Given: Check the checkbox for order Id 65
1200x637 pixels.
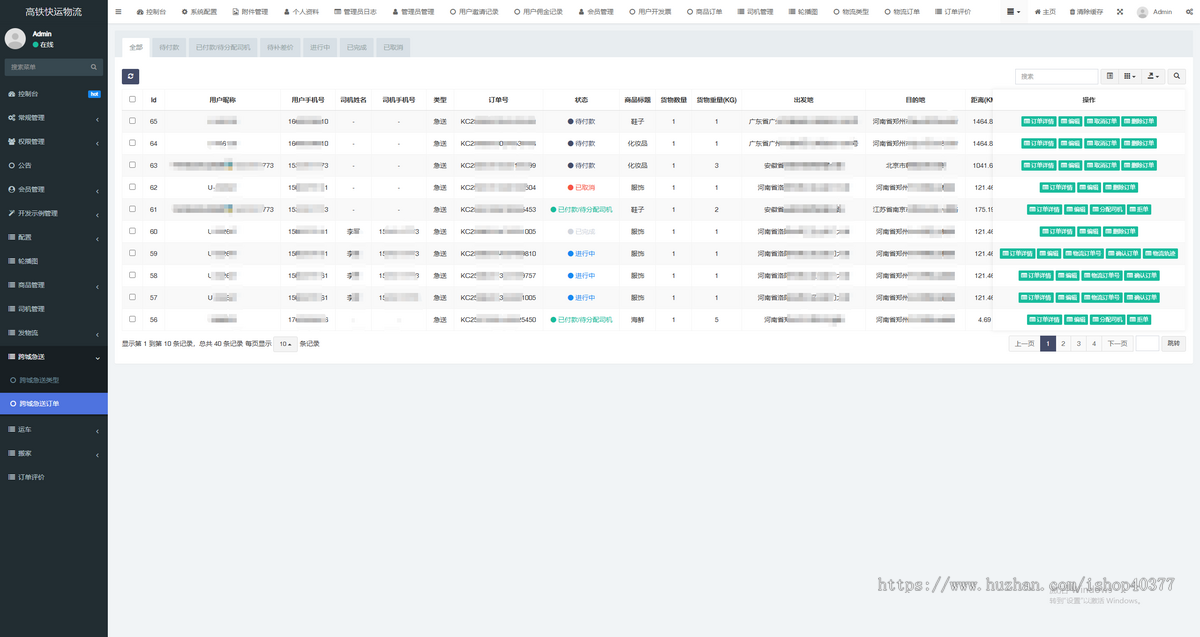Looking at the screenshot, I should [x=132, y=121].
